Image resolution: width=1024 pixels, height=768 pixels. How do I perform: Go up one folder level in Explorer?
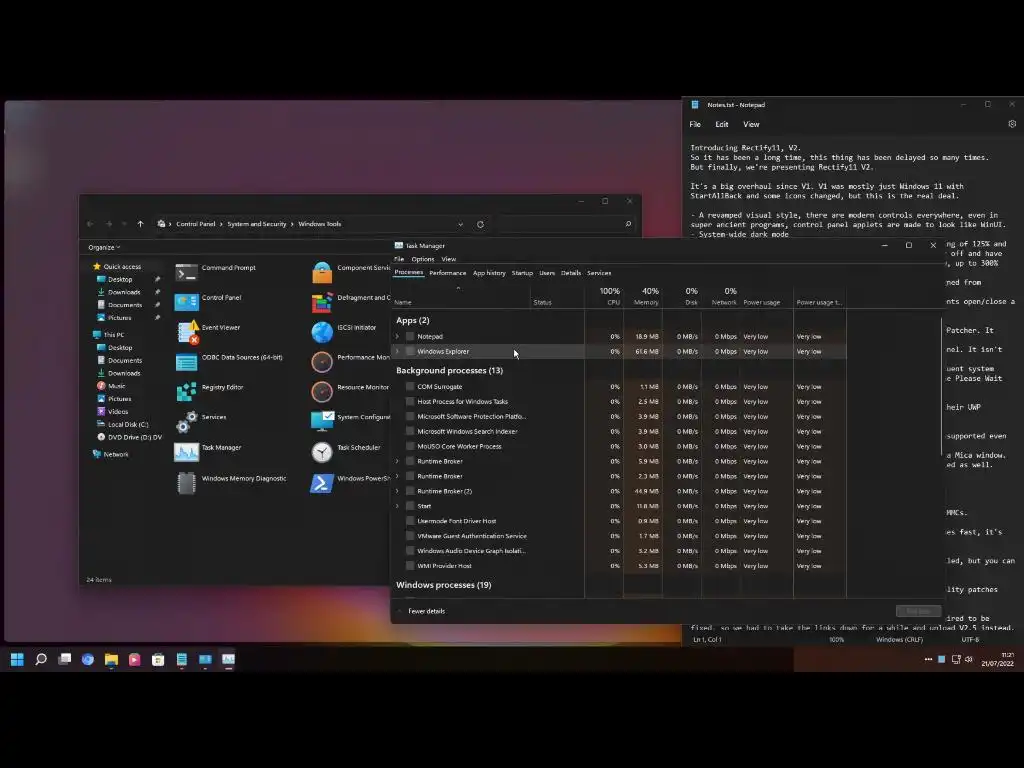click(140, 224)
